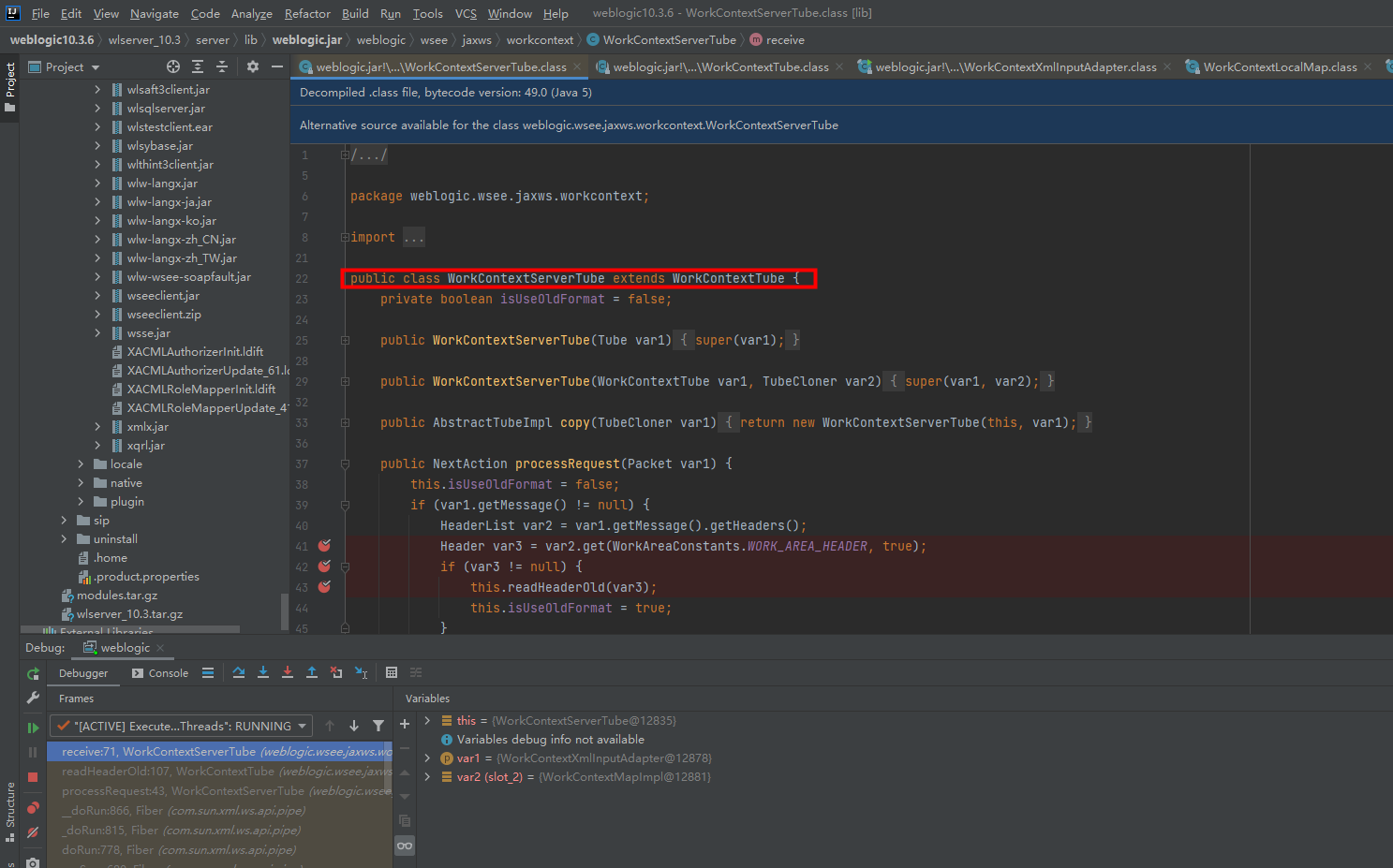Viewport: 1393px width, 868px height.
Task: Toggle breakpoint on line 41
Action: tap(324, 546)
